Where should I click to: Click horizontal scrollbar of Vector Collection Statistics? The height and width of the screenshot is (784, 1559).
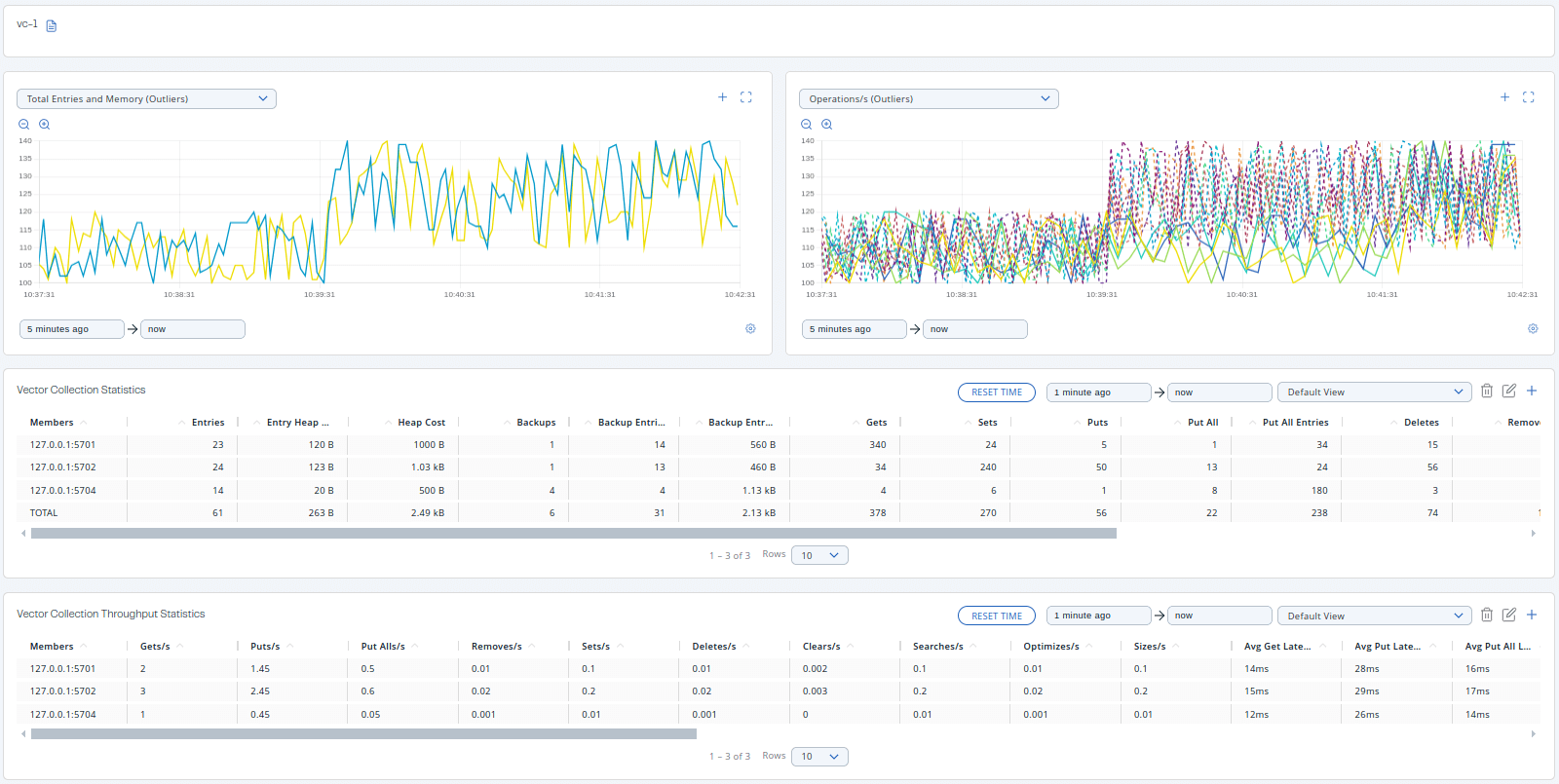click(x=573, y=534)
